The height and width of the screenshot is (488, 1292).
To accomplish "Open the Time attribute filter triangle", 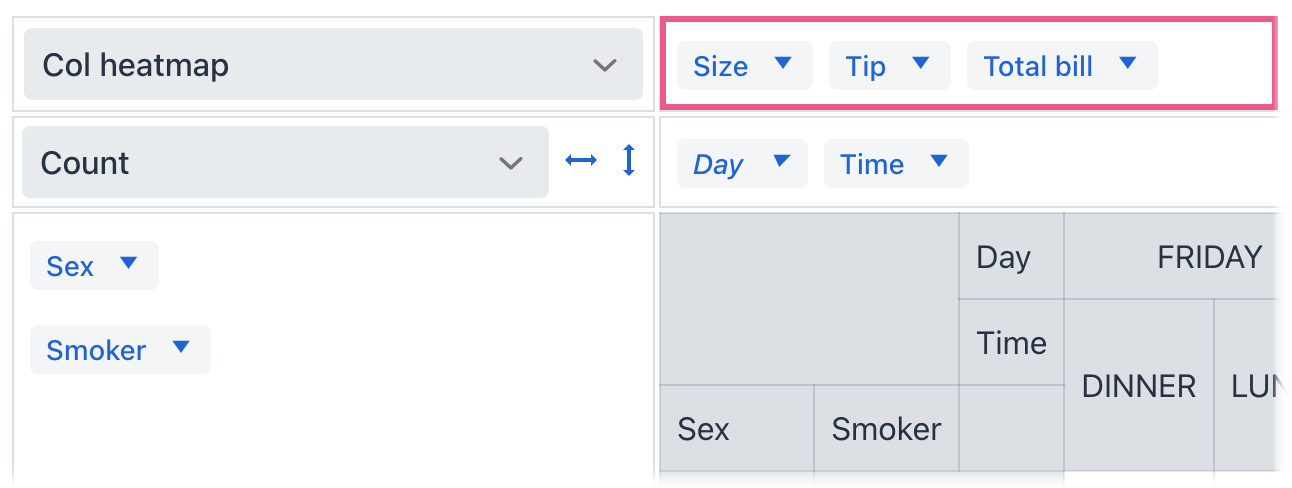I will click(938, 161).
